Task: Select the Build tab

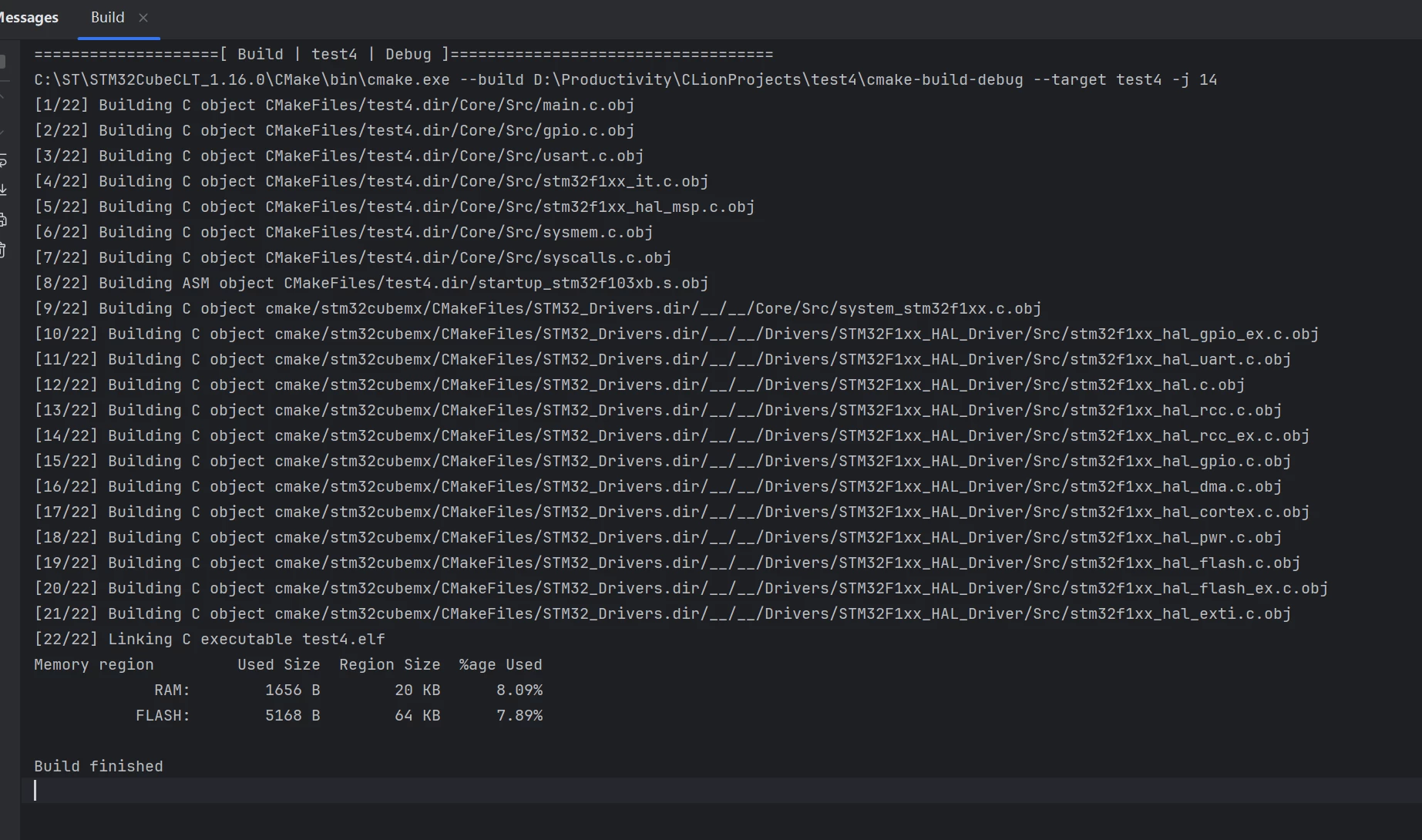Action: (107, 18)
